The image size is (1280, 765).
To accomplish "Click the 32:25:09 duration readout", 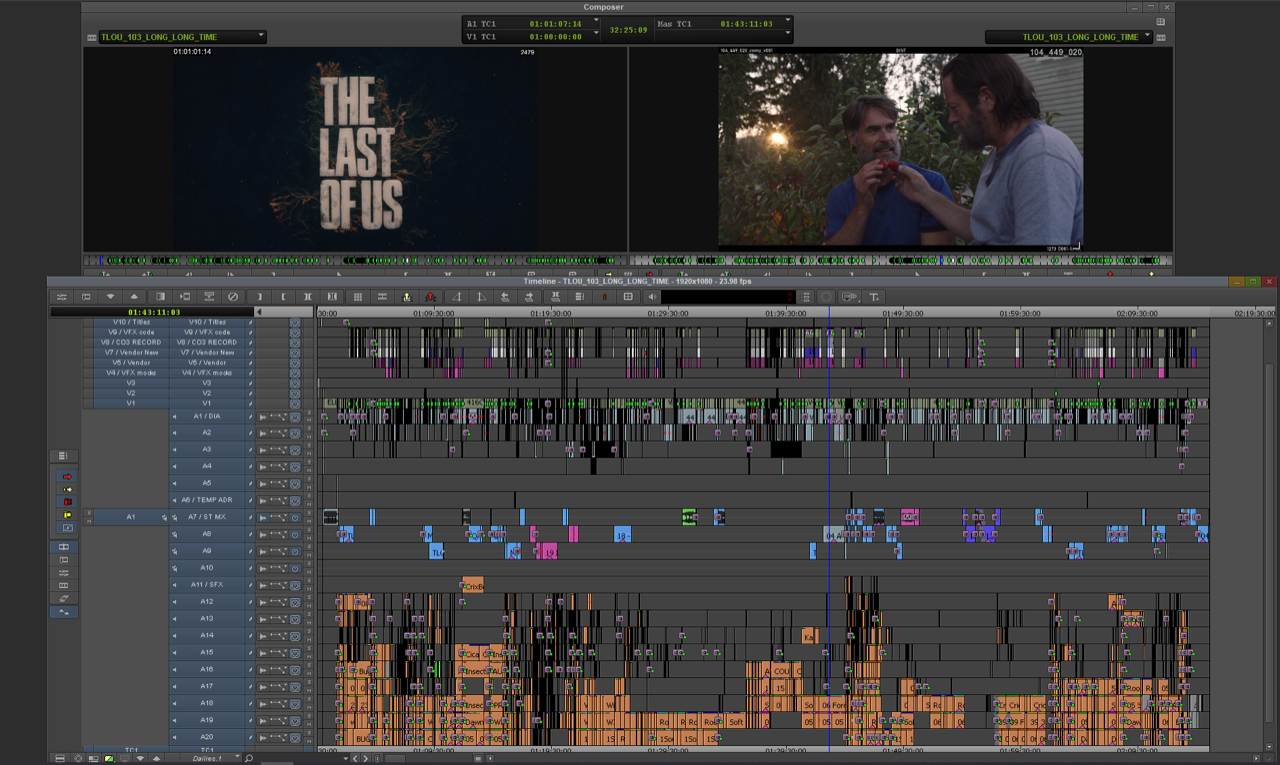I will 629,30.
